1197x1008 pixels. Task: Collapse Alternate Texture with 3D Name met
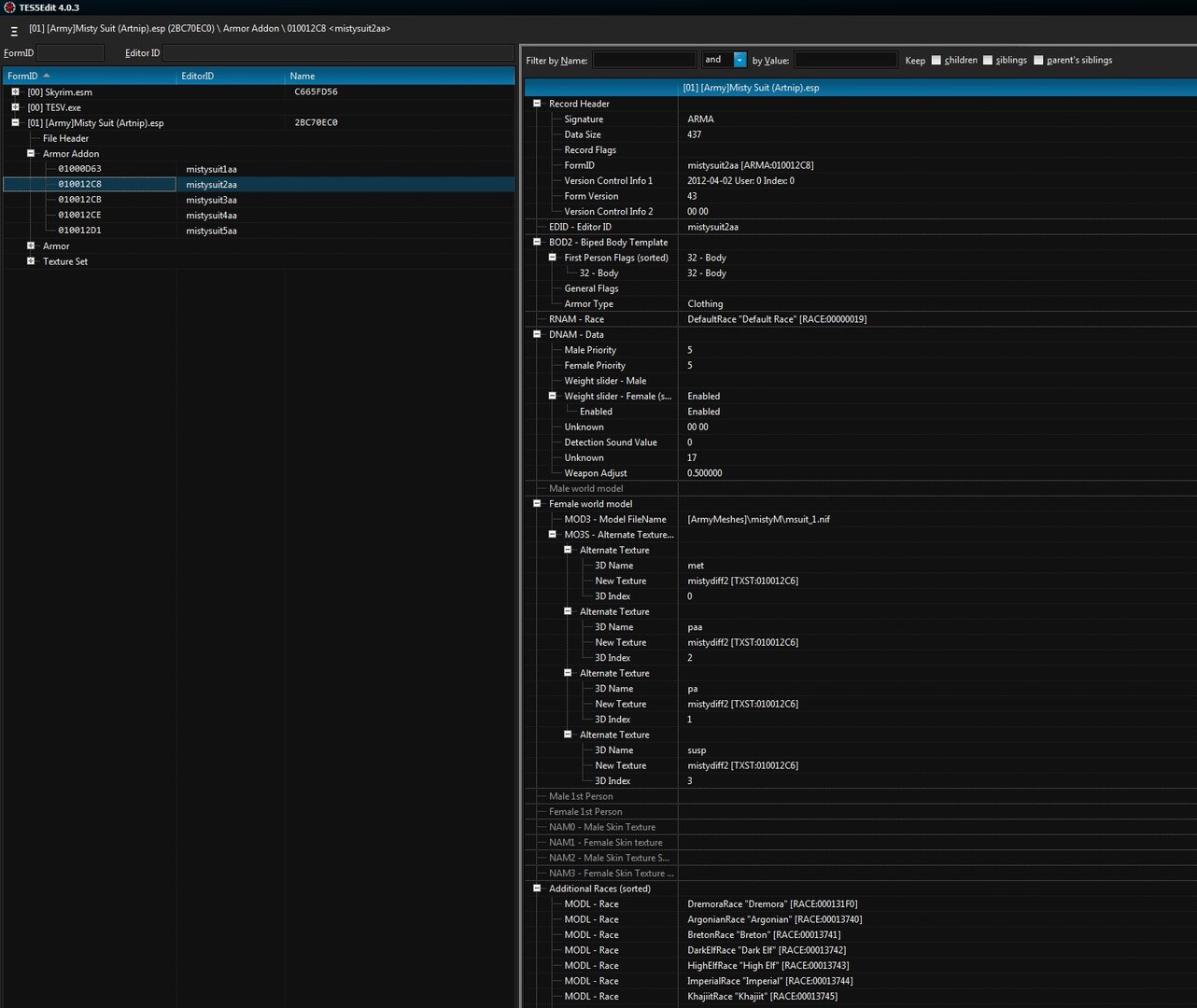click(x=568, y=550)
